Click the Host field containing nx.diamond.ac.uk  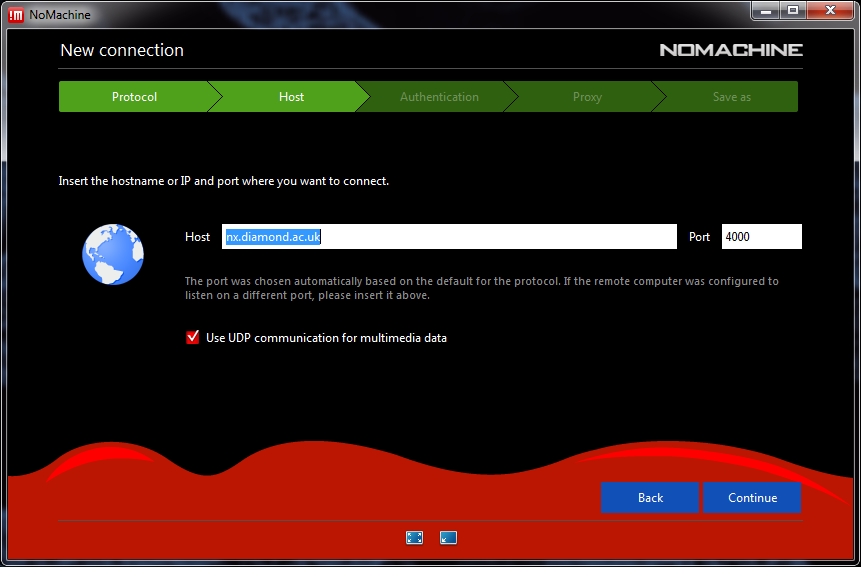449,237
